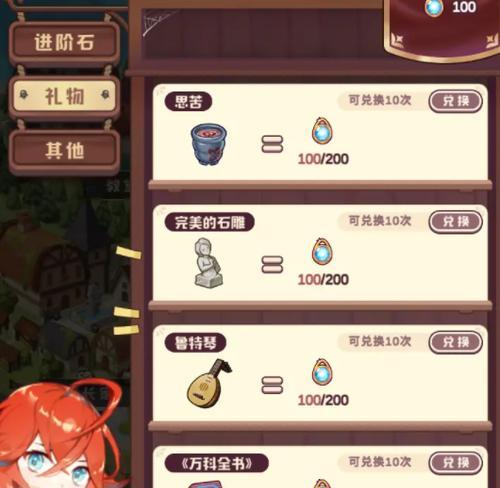Viewport: 500px width, 488px height.
Task: Tap gem currency icon in 完美的石雕 row
Action: click(322, 252)
